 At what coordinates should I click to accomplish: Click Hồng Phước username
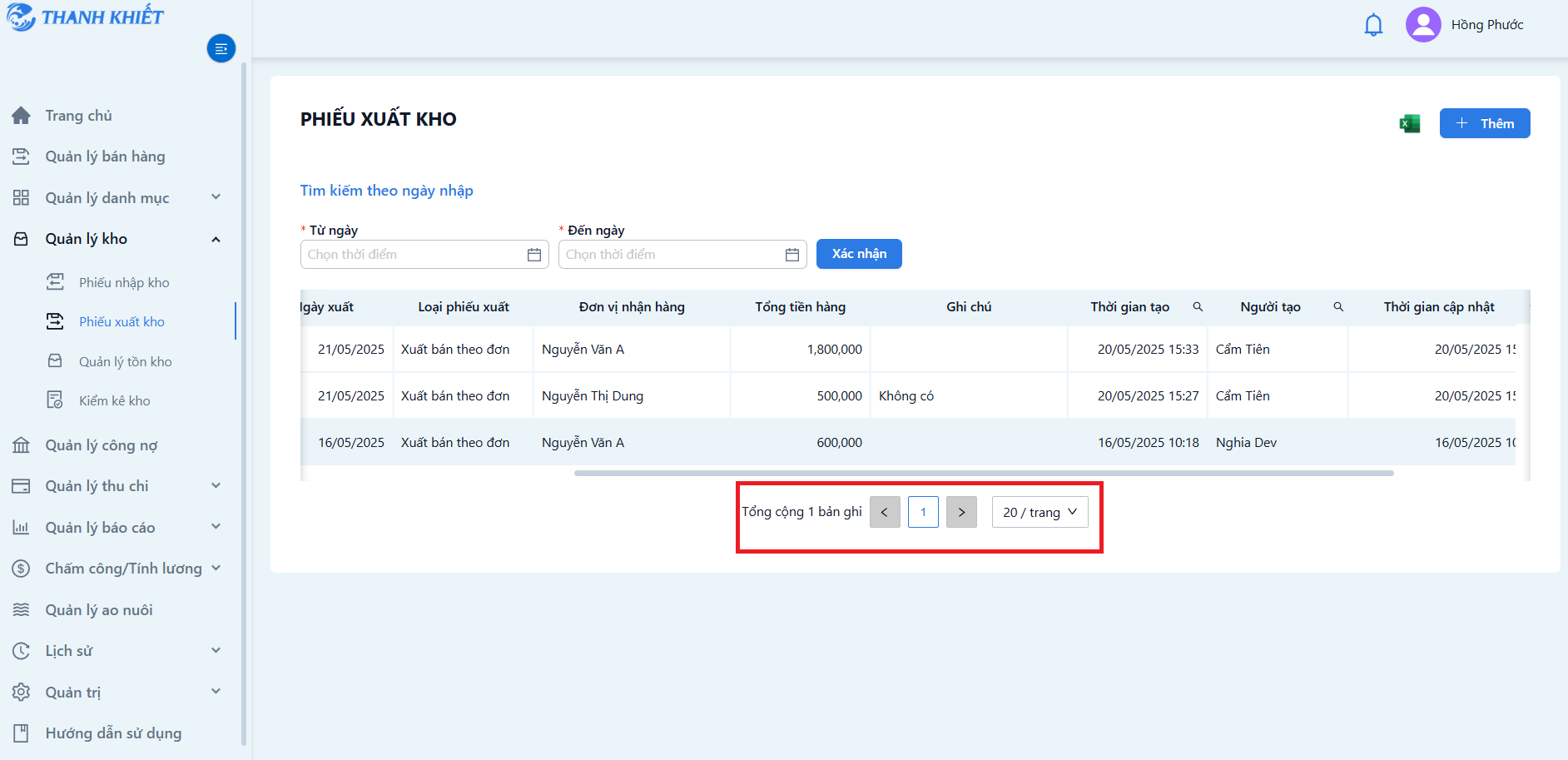[1487, 25]
